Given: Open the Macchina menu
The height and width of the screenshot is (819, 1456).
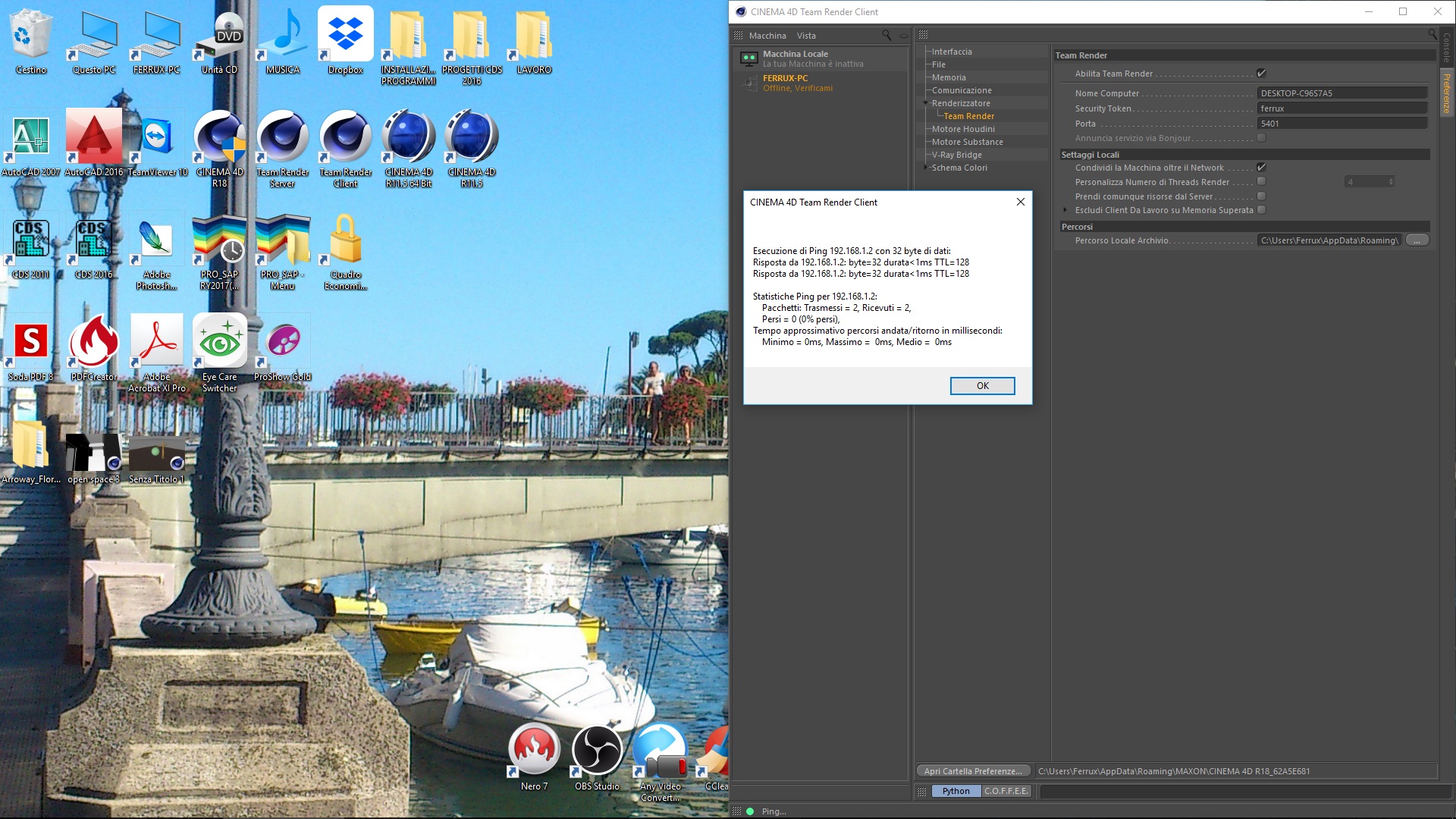Looking at the screenshot, I should point(767,36).
